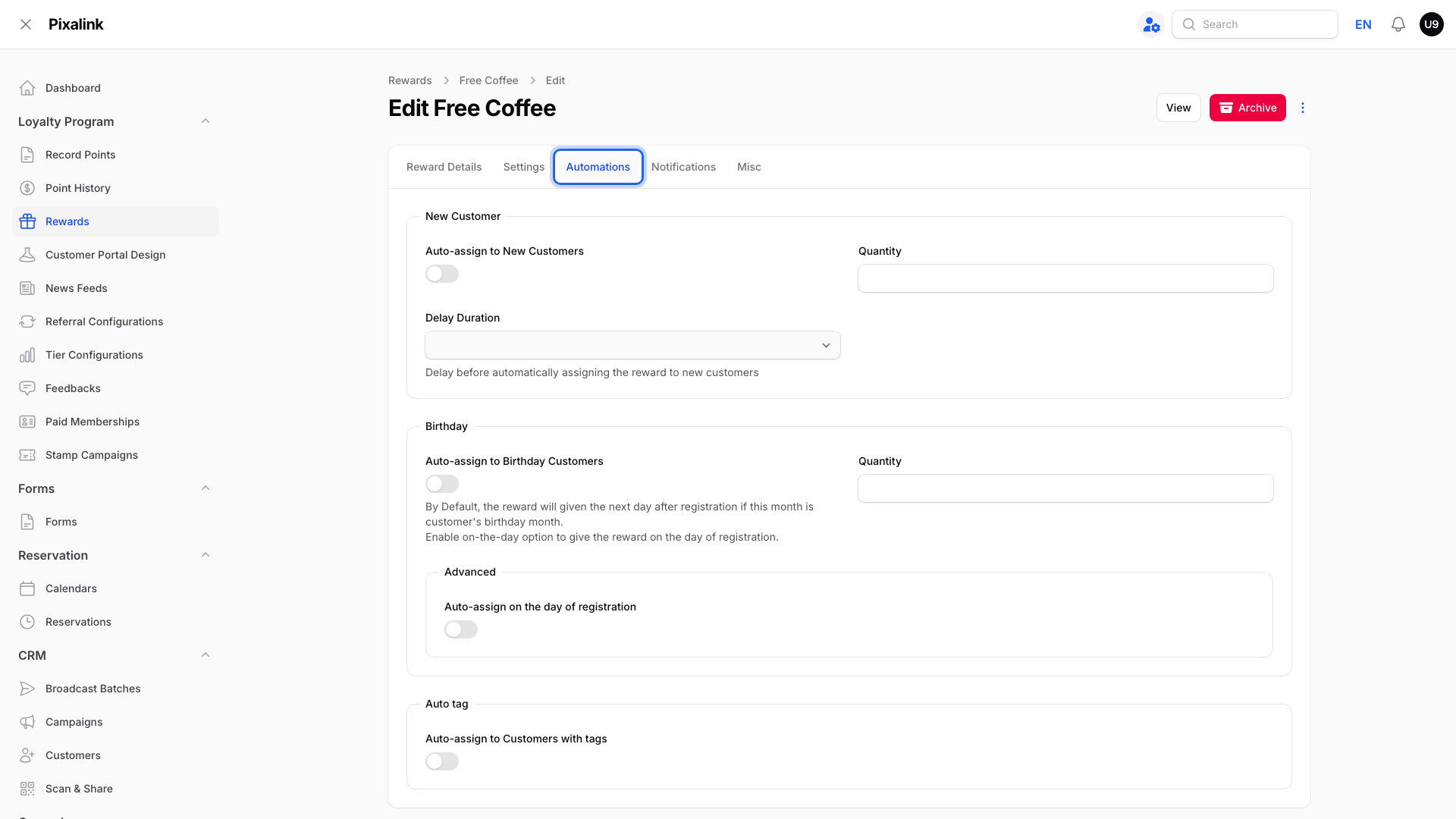Screen dimensions: 1456x819
Task: Switch language using the EN selector
Action: (x=1363, y=24)
